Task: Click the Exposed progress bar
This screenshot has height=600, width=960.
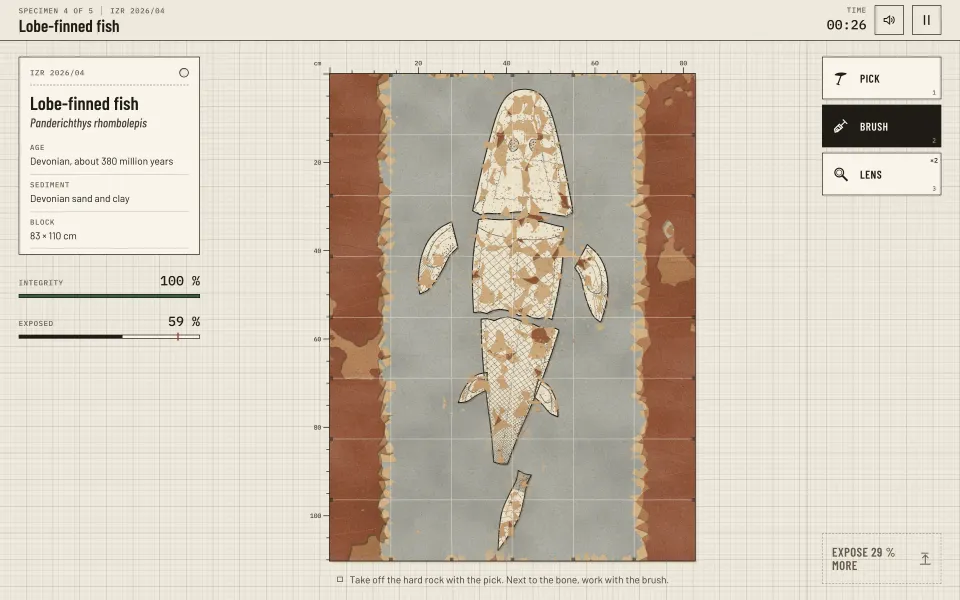Action: click(x=109, y=336)
